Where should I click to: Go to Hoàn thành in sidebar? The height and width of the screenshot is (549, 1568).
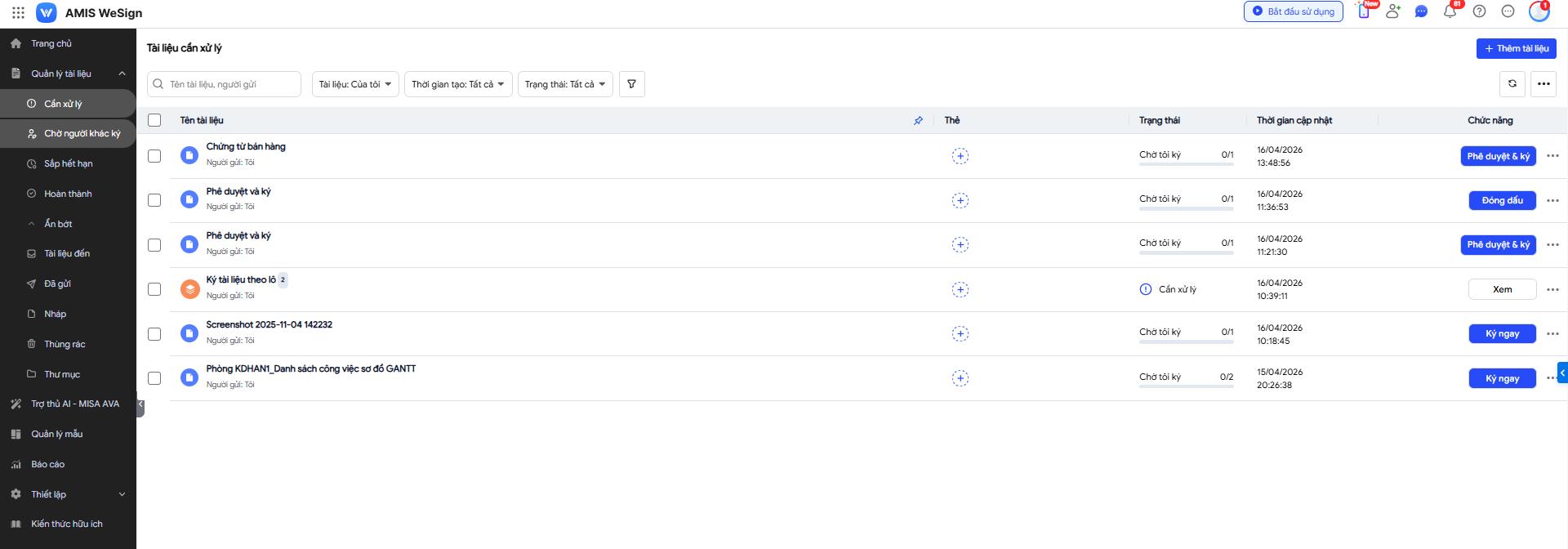click(68, 194)
